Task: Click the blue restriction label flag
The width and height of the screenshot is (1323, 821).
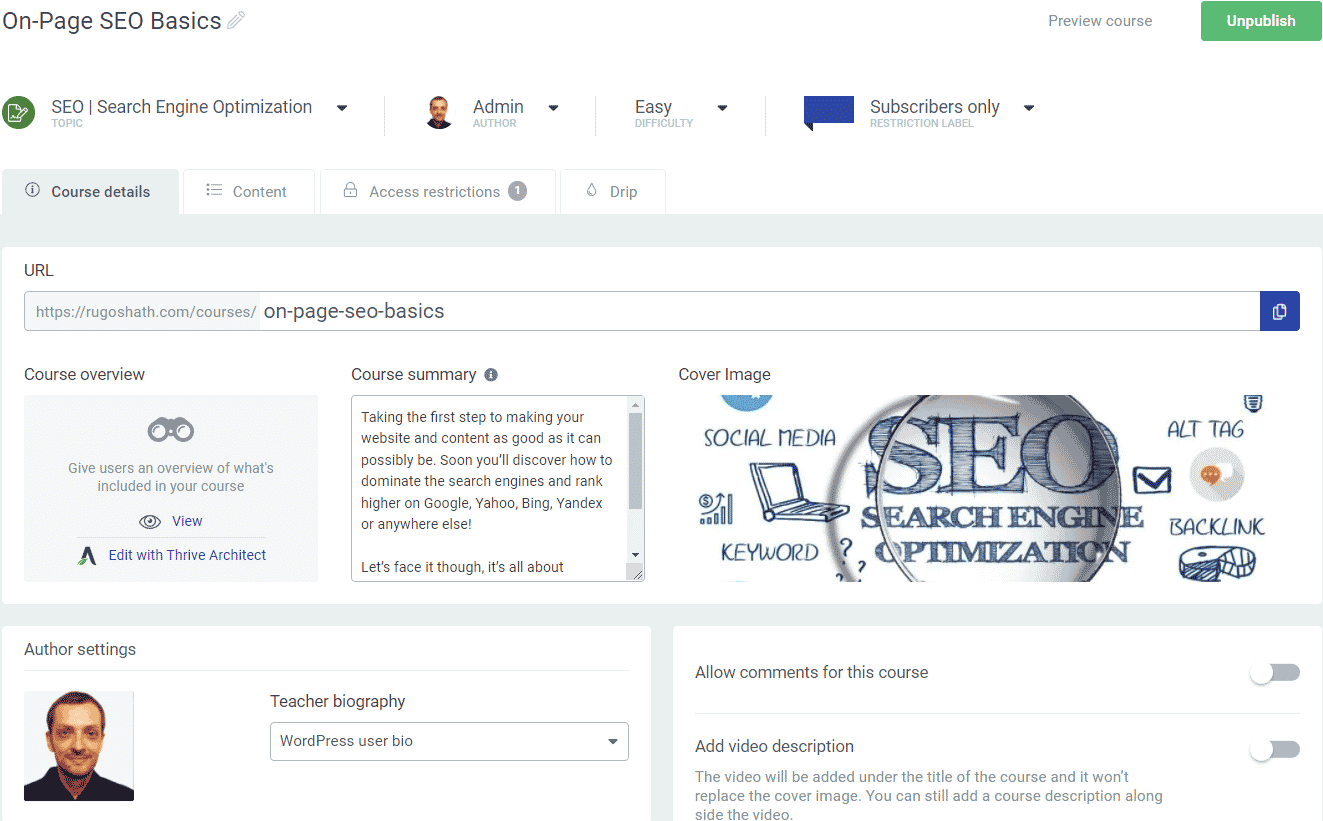Action: [828, 112]
